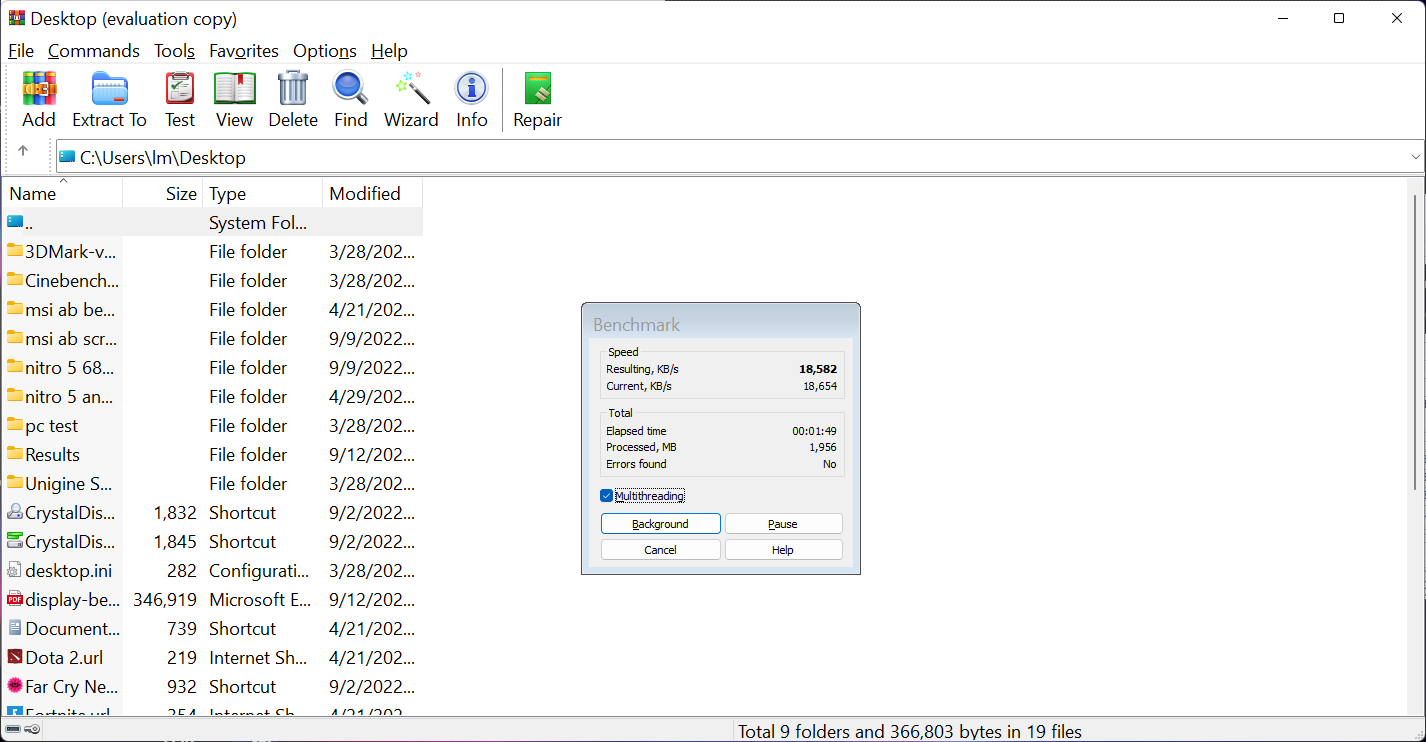Image resolution: width=1426 pixels, height=742 pixels.
Task: Click the Info toolbar icon
Action: (x=472, y=89)
